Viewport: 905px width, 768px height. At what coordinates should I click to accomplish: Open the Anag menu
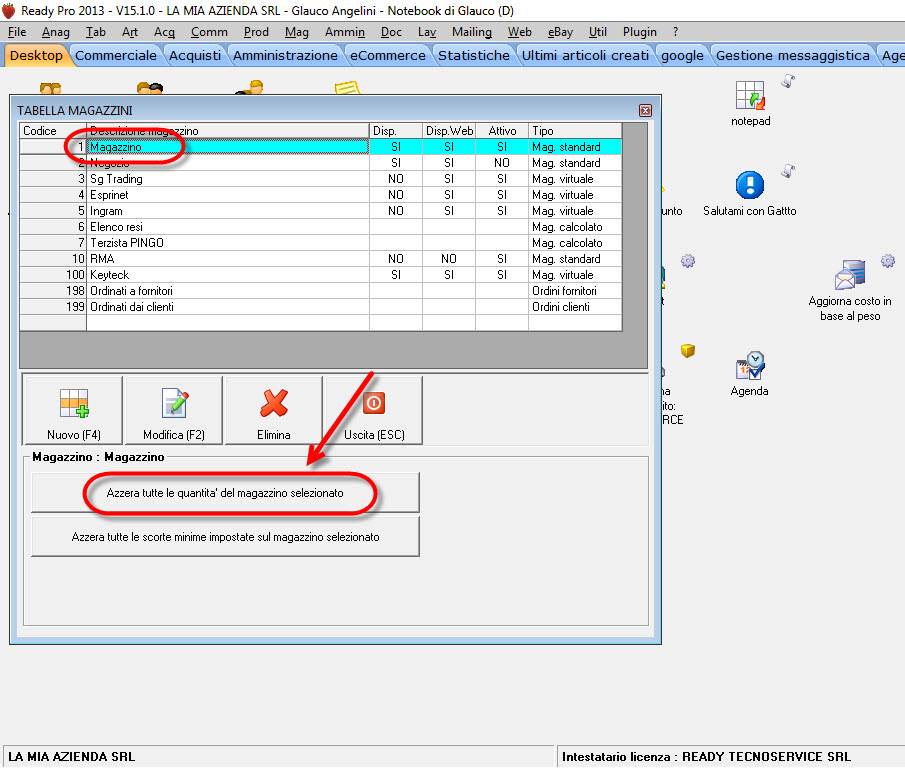(x=55, y=32)
